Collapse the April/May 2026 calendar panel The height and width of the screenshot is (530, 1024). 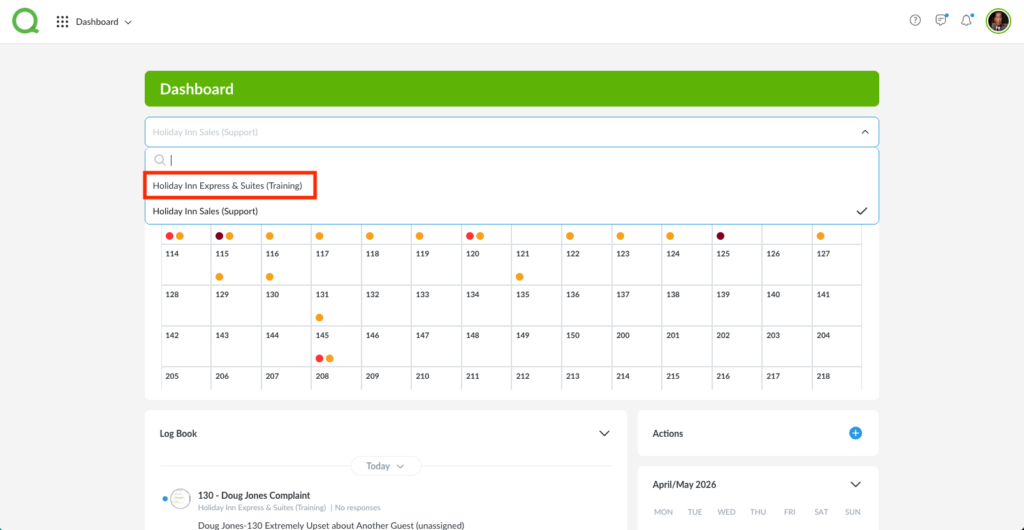pos(855,484)
